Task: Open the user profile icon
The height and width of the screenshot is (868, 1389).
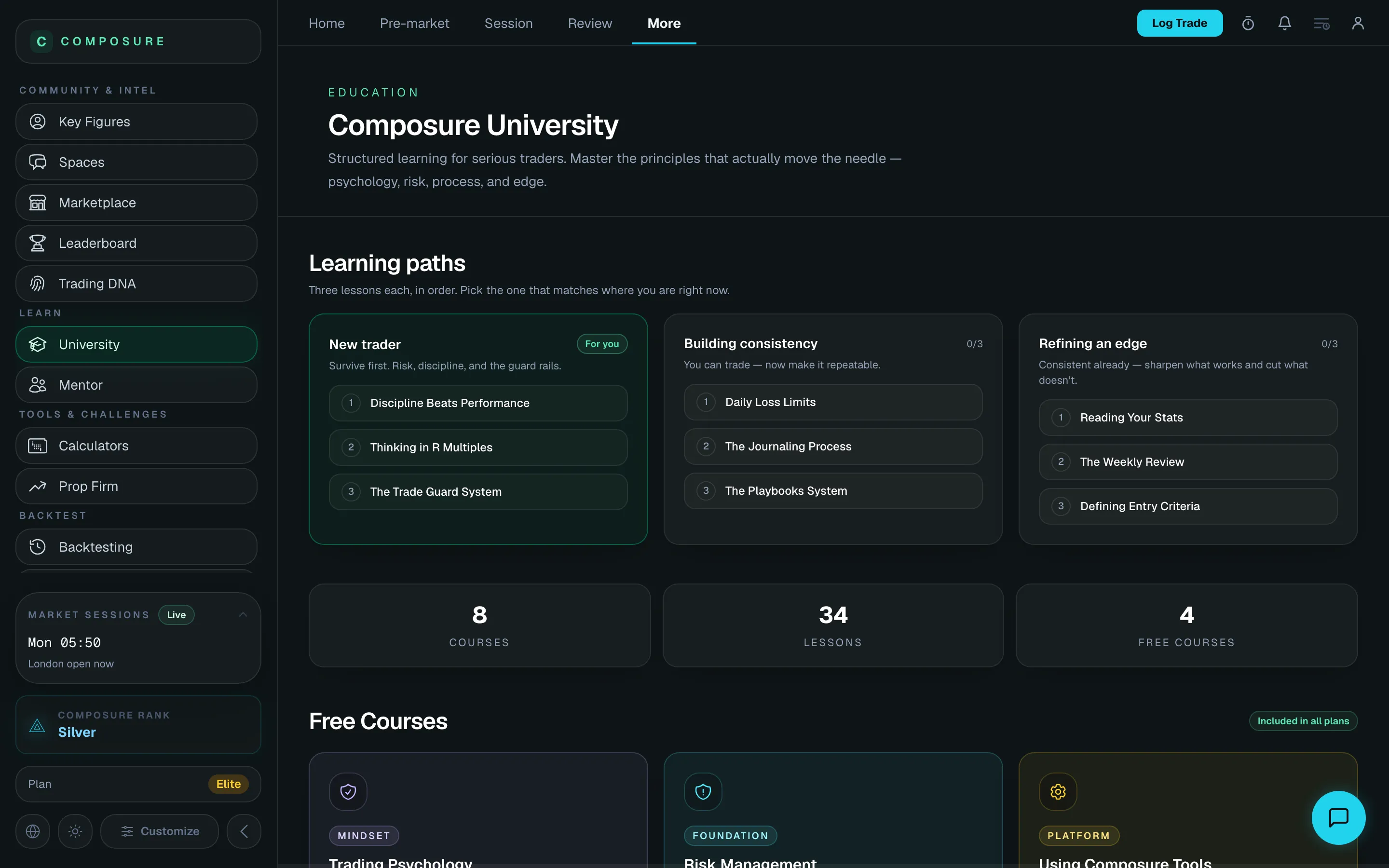Action: tap(1358, 24)
